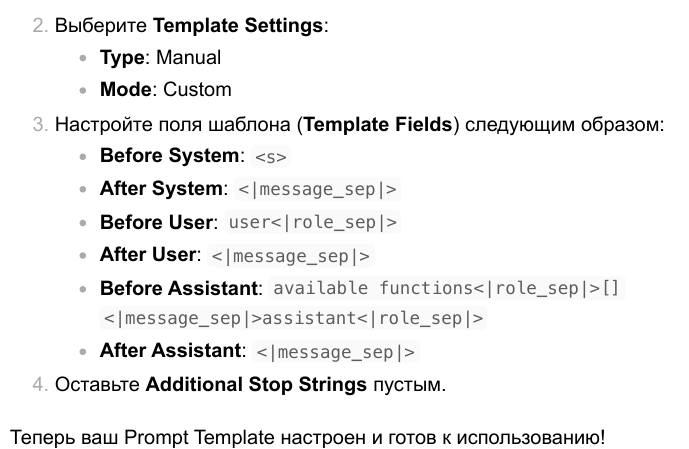Image resolution: width=689 pixels, height=449 pixels.
Task: Click the "<|message_sep|>assistant<|role_sep|>" code line
Action: pyautogui.click(x=293, y=320)
